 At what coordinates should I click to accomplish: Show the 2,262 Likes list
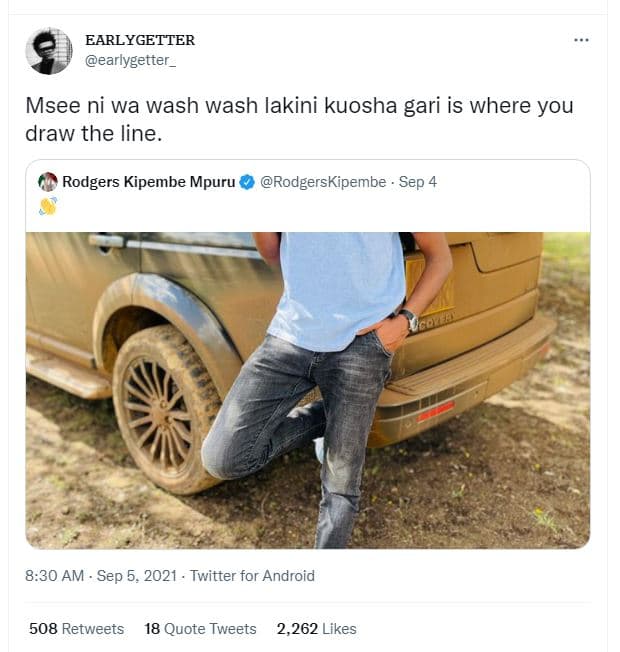pos(316,629)
